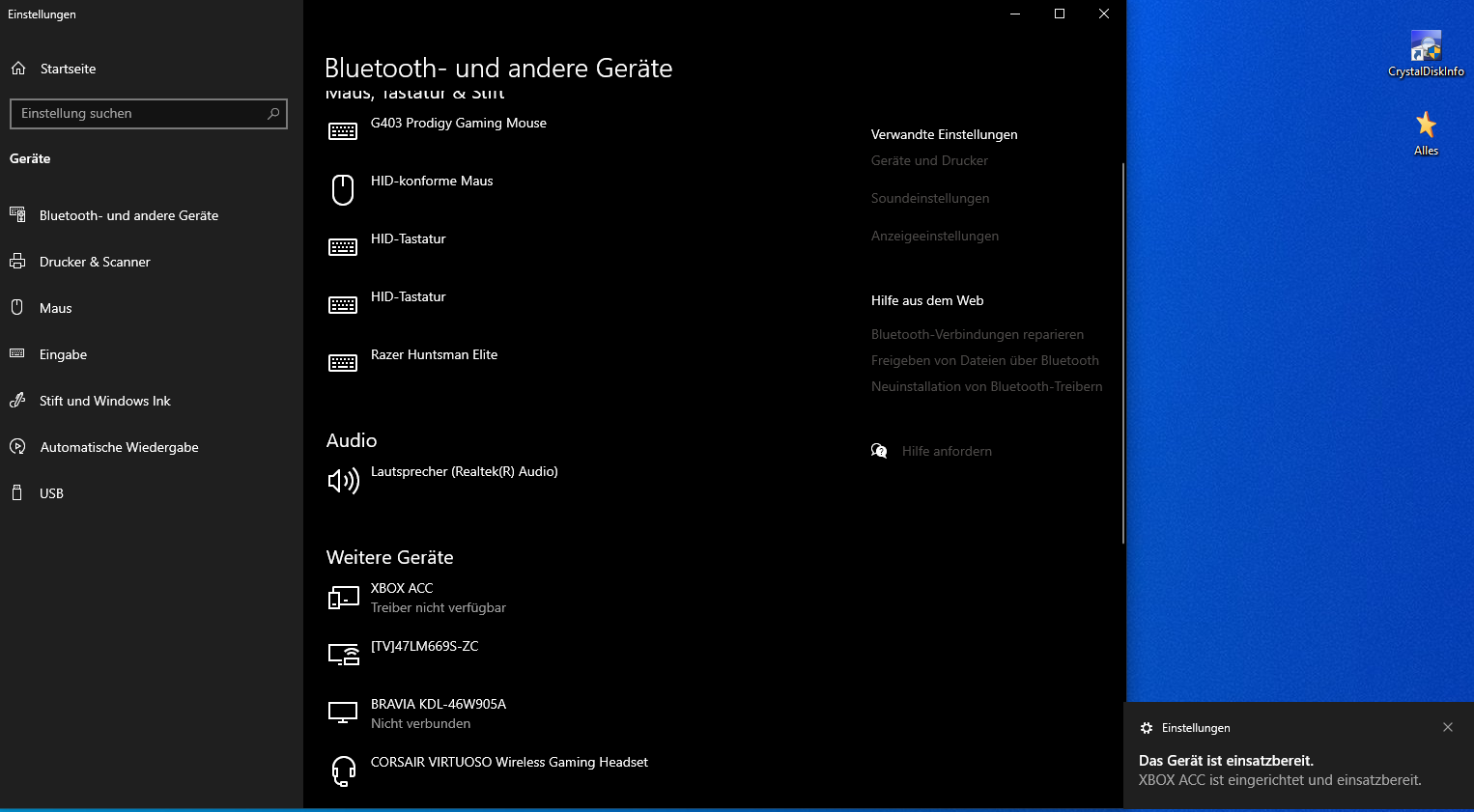
Task: Click the USB sidebar icon
Action: [x=17, y=492]
